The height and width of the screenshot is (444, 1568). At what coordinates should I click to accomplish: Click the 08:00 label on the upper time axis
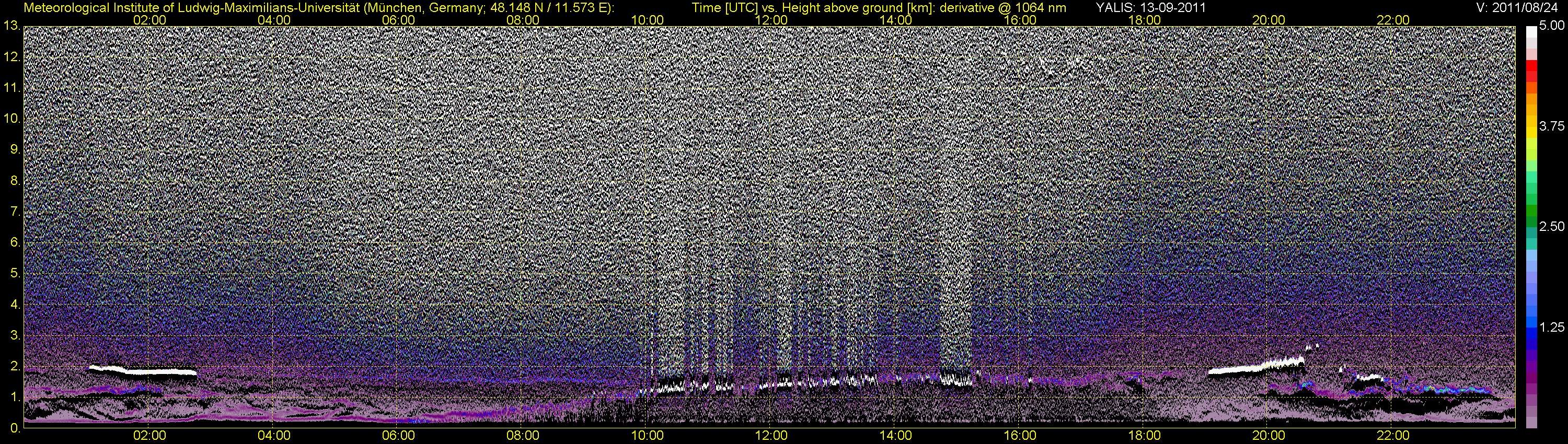click(x=523, y=20)
